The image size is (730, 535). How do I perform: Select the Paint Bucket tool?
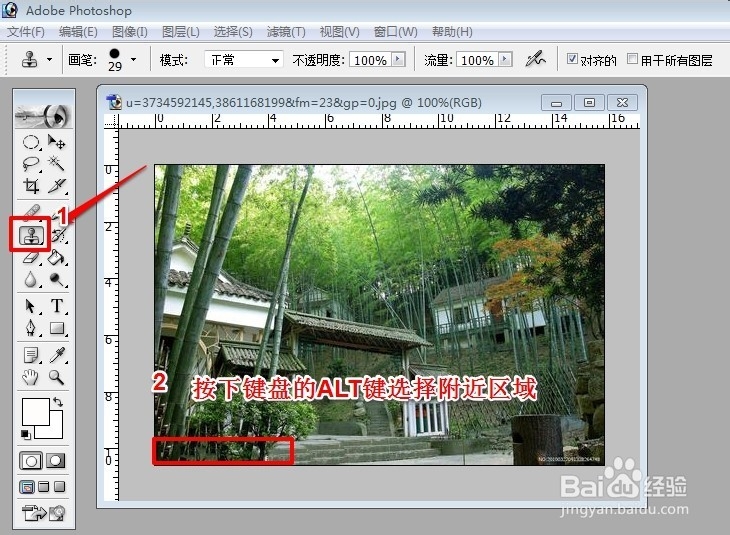point(56,257)
